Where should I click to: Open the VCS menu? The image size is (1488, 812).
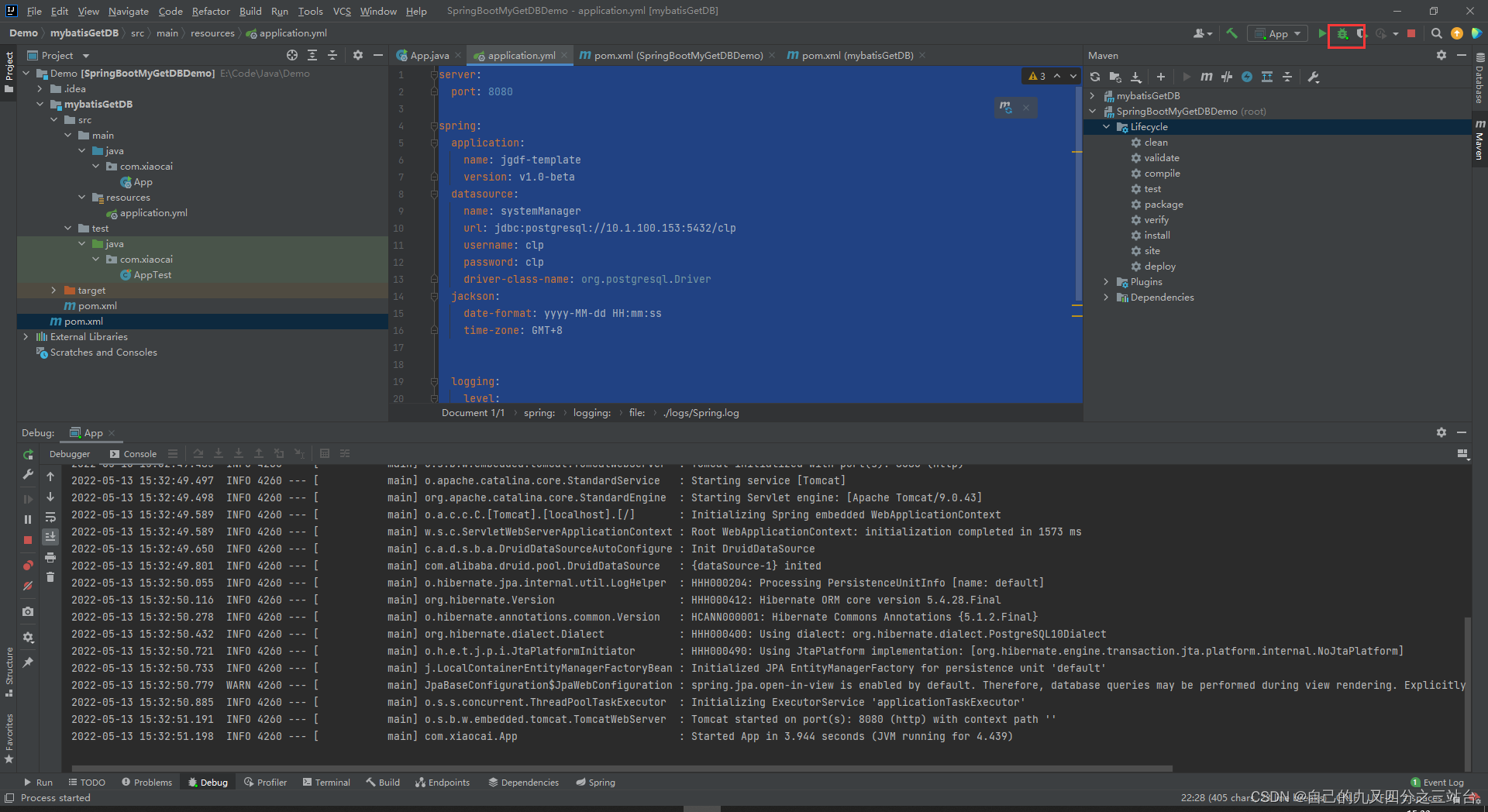click(x=342, y=11)
